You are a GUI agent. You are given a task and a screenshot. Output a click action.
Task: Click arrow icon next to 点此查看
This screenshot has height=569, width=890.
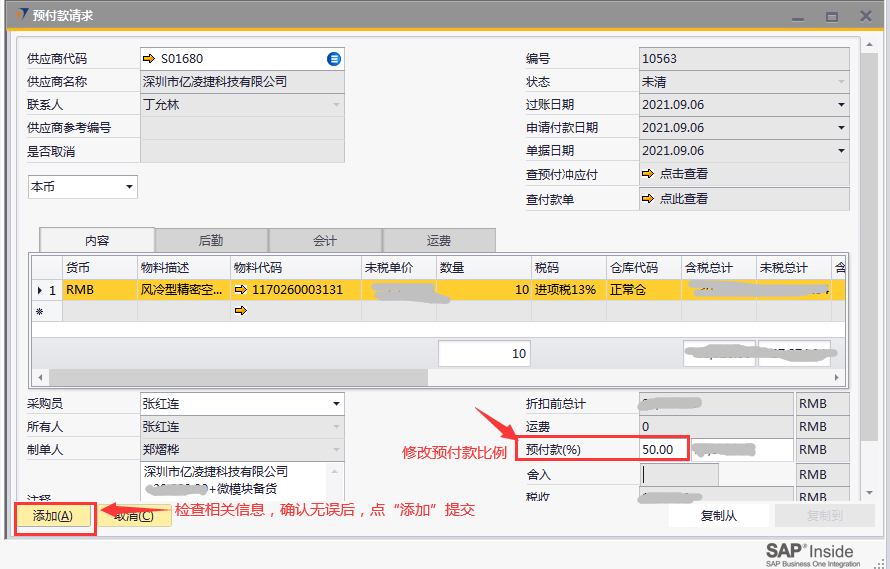(648, 199)
